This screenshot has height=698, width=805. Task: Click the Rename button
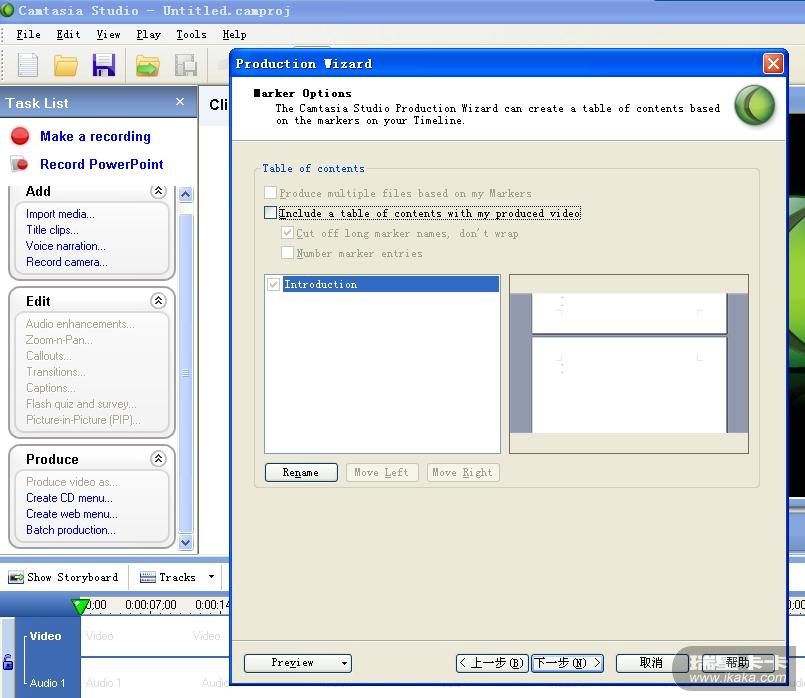301,472
